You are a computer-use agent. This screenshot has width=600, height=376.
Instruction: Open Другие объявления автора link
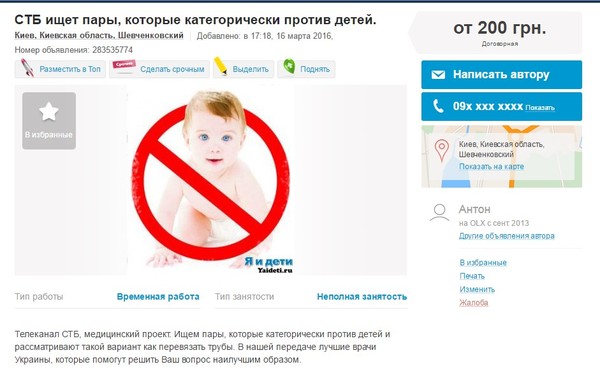click(x=507, y=236)
